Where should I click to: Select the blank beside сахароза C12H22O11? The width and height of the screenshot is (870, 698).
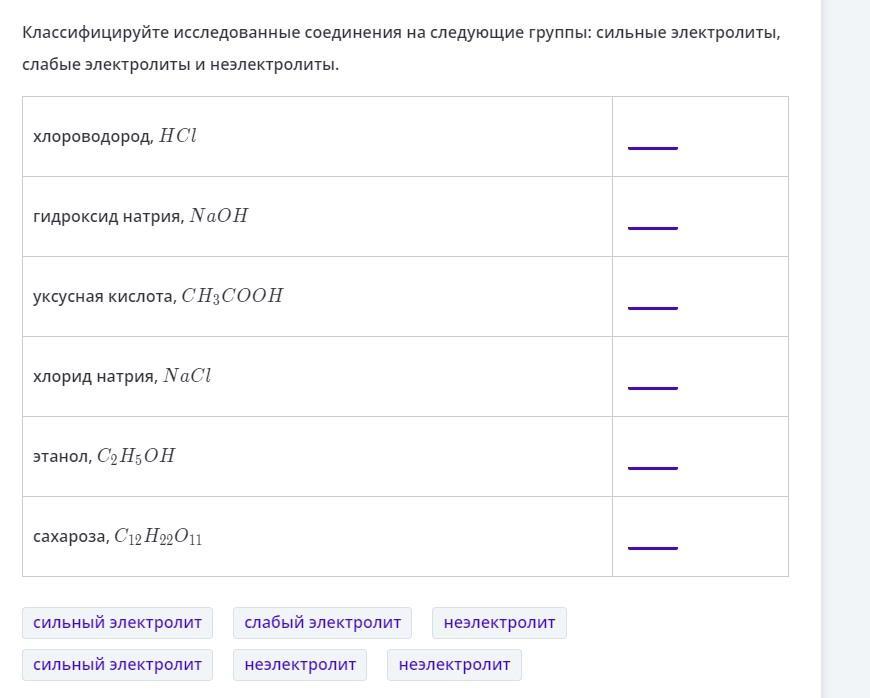pyautogui.click(x=653, y=540)
